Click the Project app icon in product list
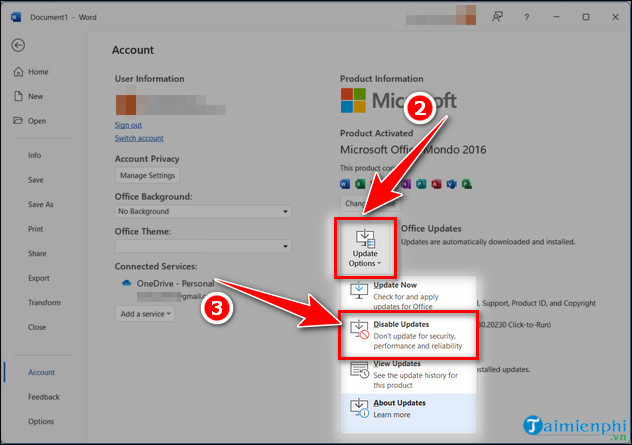Screen dimensions: 632x445 coord(467,184)
